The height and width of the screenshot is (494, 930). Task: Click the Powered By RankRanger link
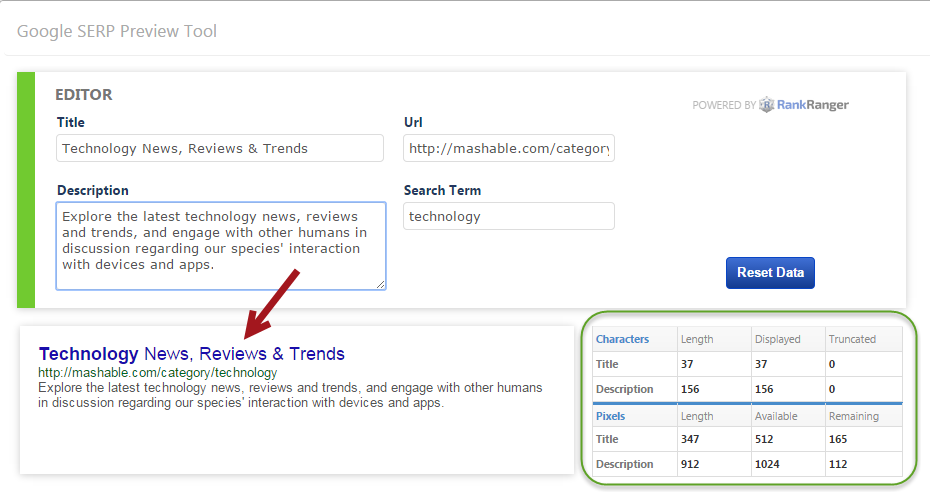point(770,105)
